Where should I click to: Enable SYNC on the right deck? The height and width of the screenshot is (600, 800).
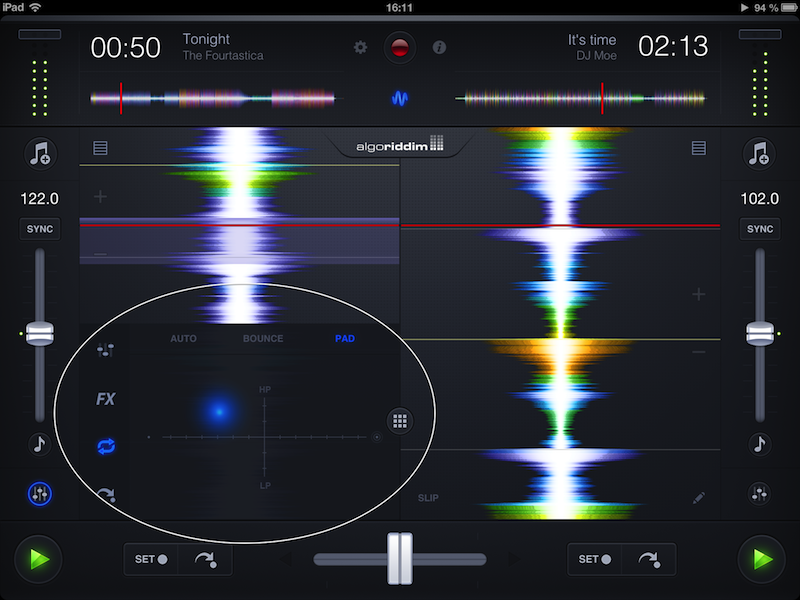pos(759,229)
